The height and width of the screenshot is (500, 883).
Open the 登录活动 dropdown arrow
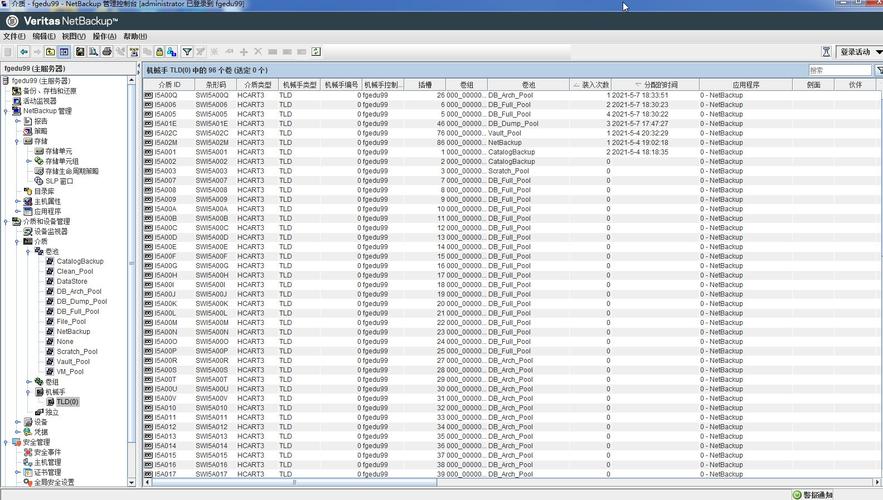tap(878, 52)
